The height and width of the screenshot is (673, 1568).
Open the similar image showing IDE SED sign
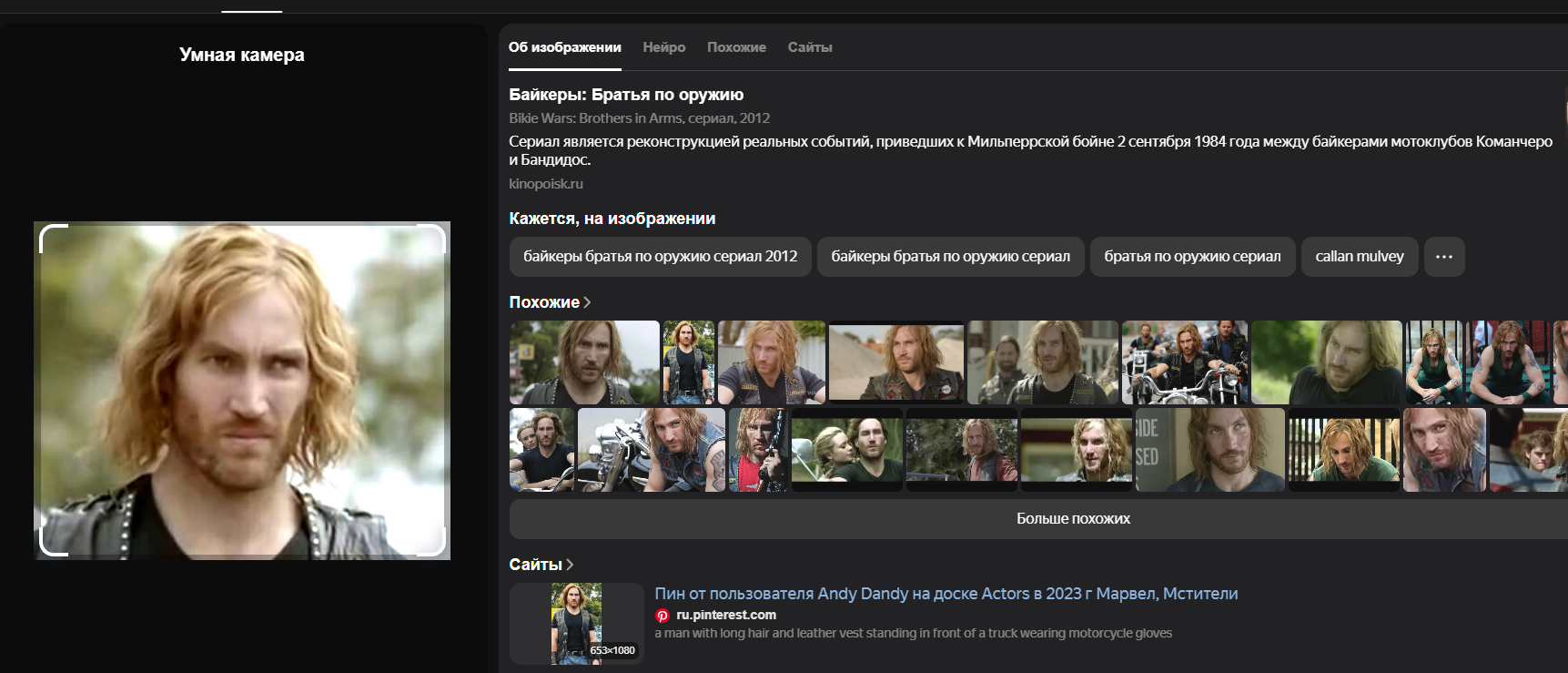(1210, 450)
